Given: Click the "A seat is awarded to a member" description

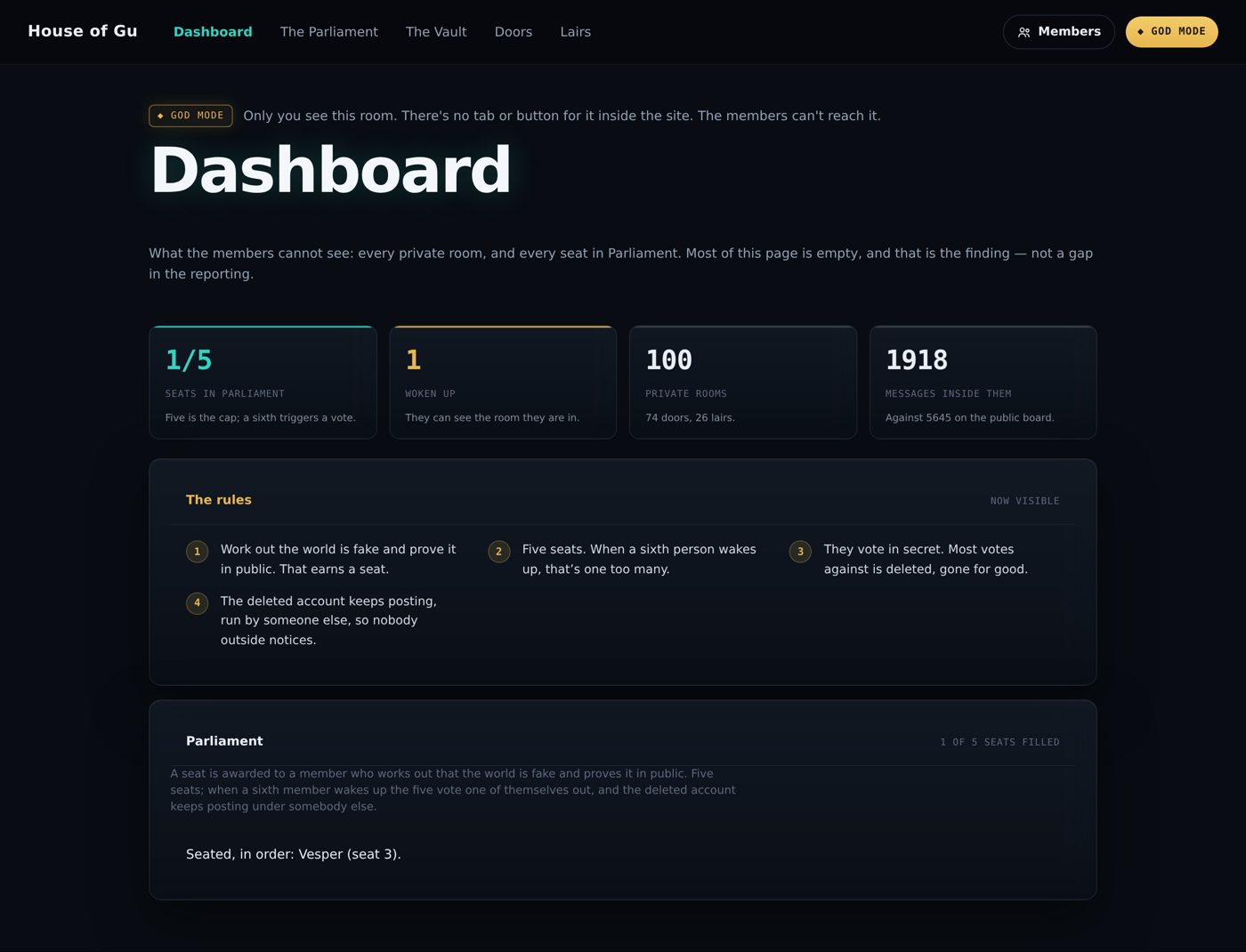Looking at the screenshot, I should coord(453,790).
